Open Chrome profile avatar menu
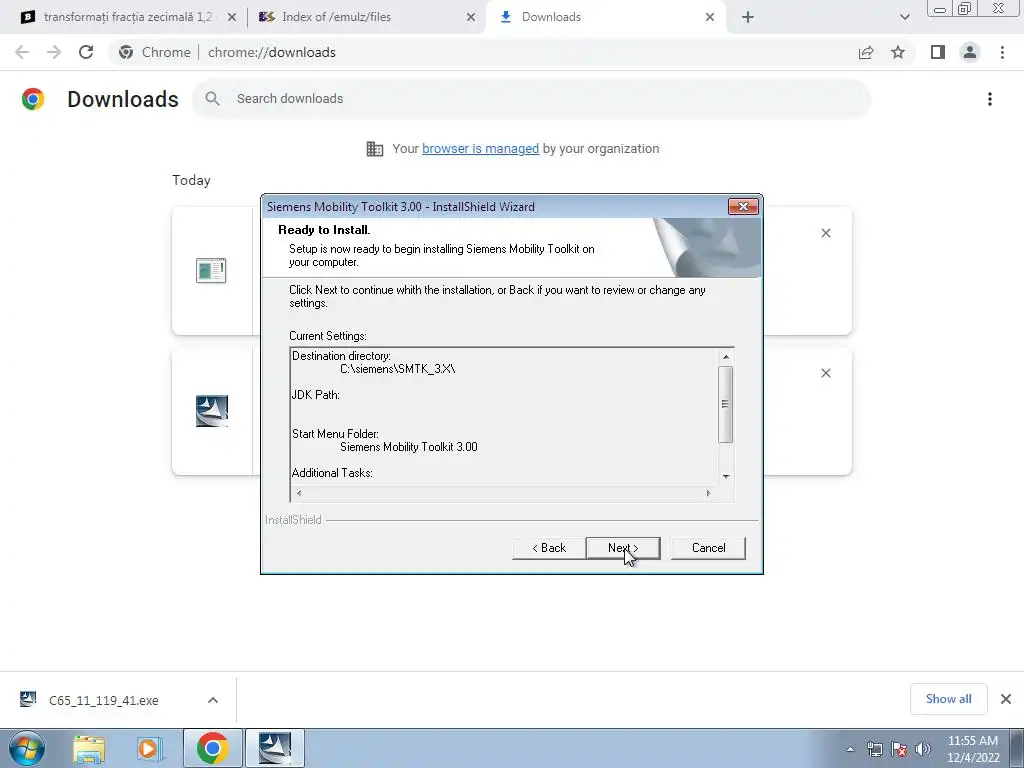This screenshot has width=1024, height=768. pyautogui.click(x=970, y=52)
